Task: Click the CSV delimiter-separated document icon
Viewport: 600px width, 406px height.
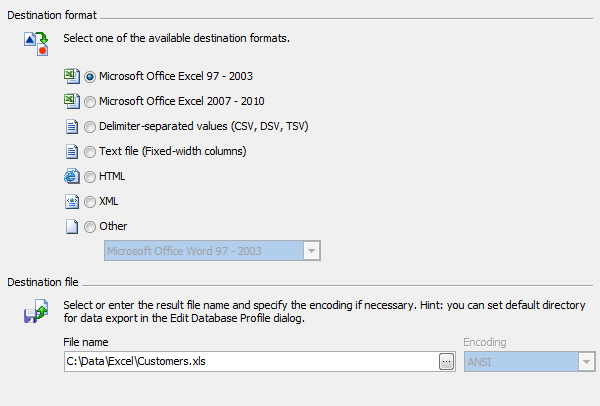Action: [x=72, y=126]
